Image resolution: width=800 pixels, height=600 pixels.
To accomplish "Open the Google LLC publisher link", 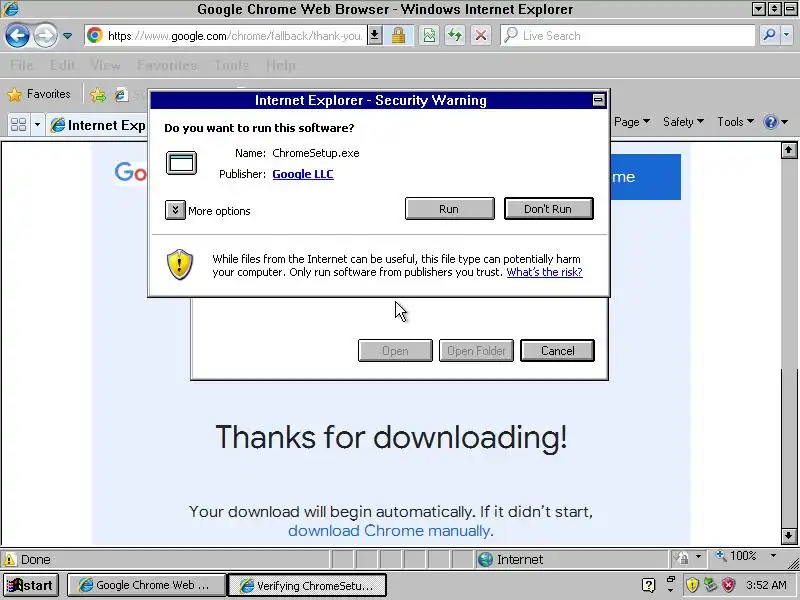I will point(303,174).
